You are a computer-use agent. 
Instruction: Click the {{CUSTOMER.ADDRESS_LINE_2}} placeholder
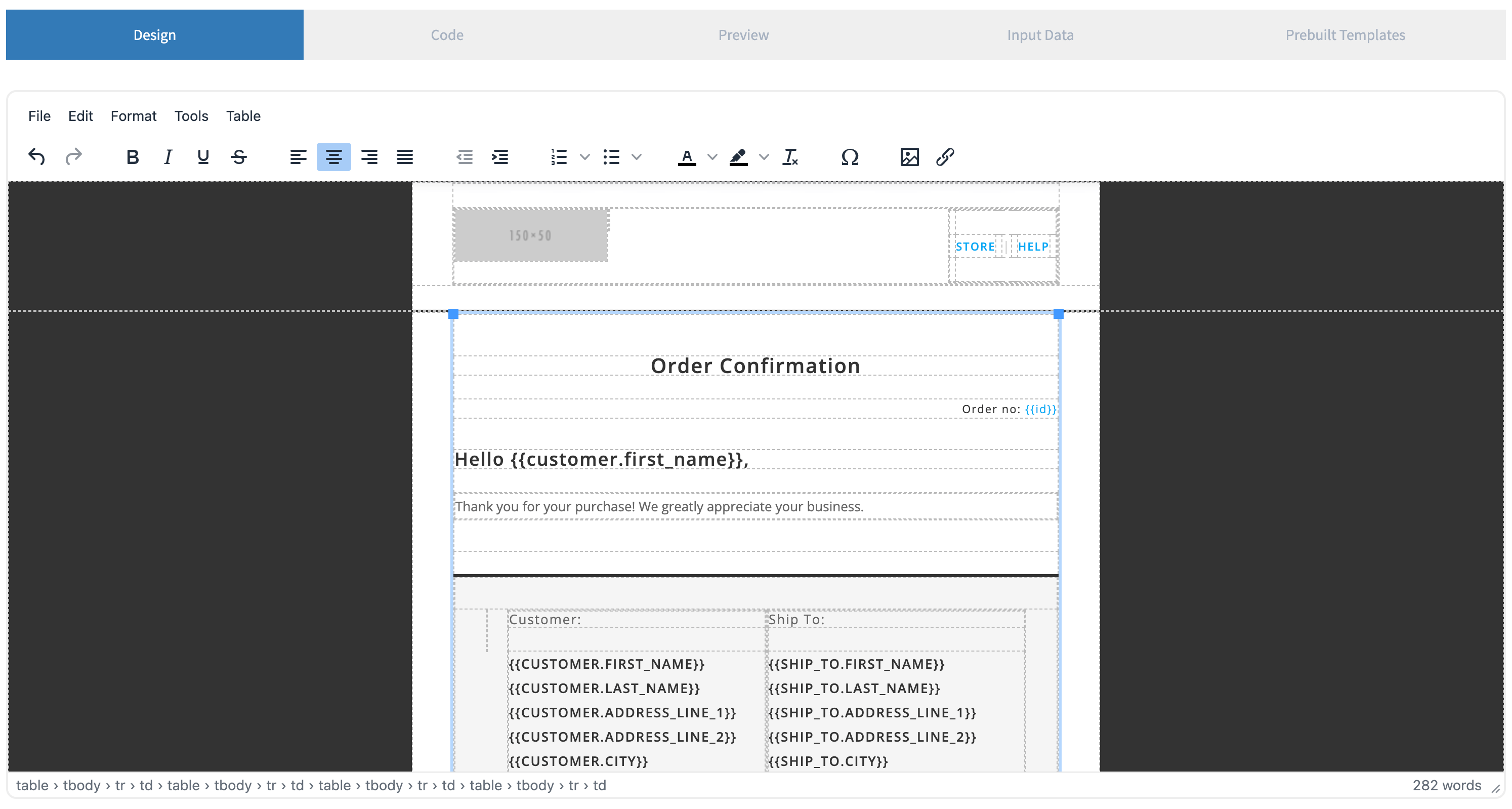(622, 737)
